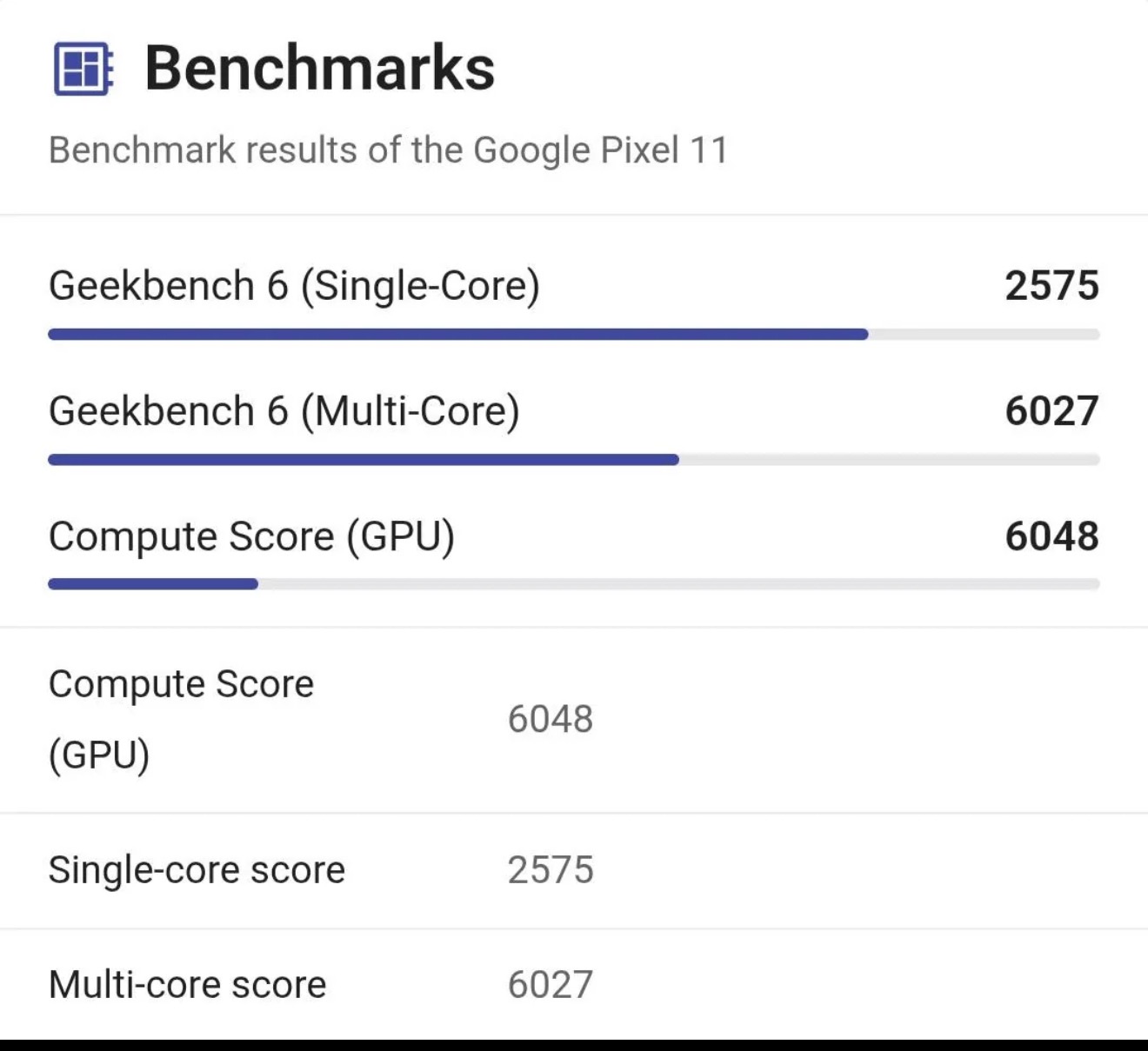This screenshot has height=1051, width=1148.
Task: Click the 2575 bold single-core score
Action: coord(1051,286)
